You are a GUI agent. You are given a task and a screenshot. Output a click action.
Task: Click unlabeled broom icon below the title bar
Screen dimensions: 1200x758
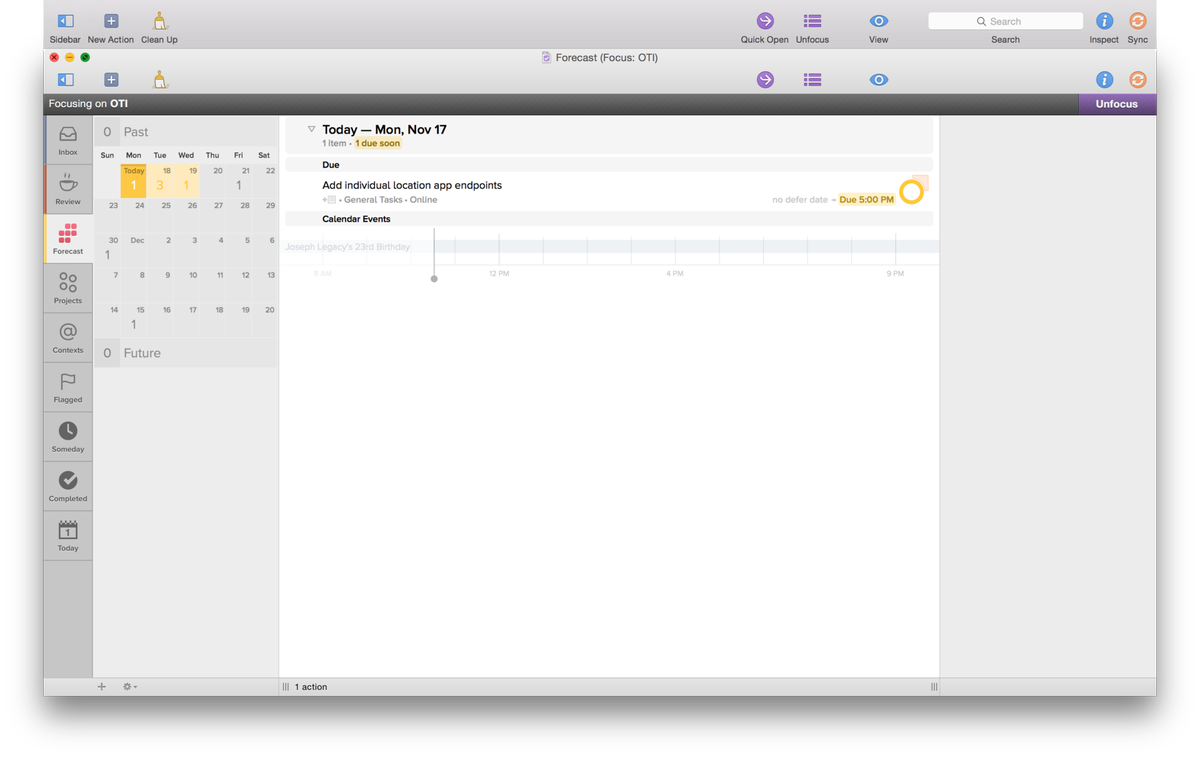click(x=159, y=80)
